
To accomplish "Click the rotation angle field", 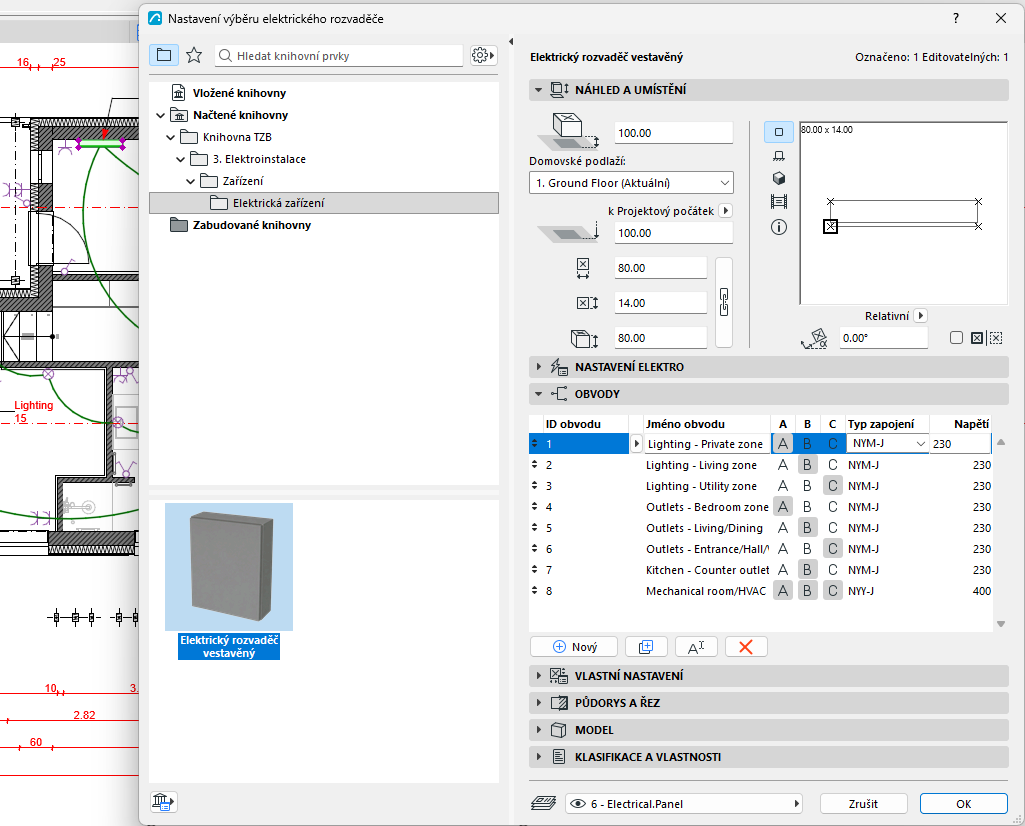I will click(883, 338).
